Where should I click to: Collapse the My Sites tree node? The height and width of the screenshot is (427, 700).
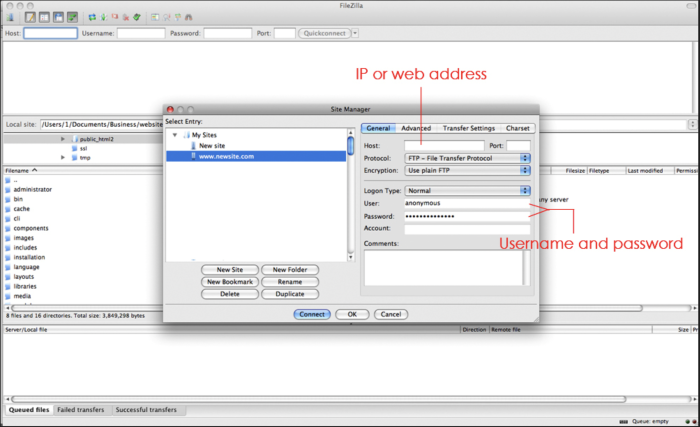pos(175,134)
